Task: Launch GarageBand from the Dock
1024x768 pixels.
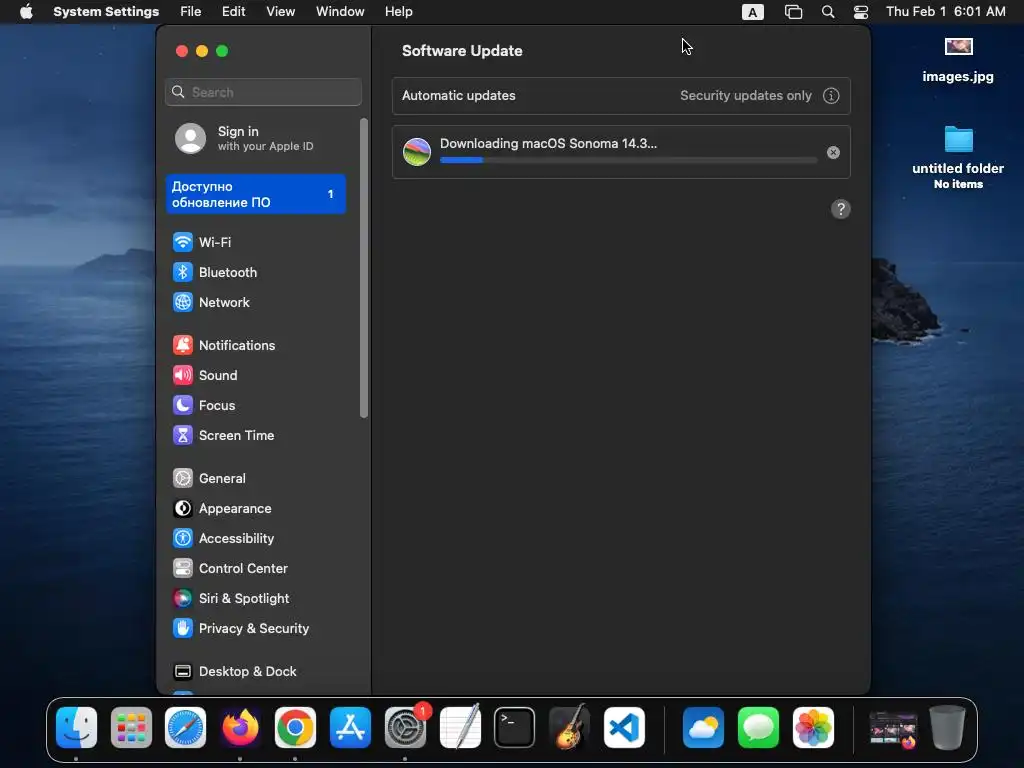Action: [x=569, y=728]
